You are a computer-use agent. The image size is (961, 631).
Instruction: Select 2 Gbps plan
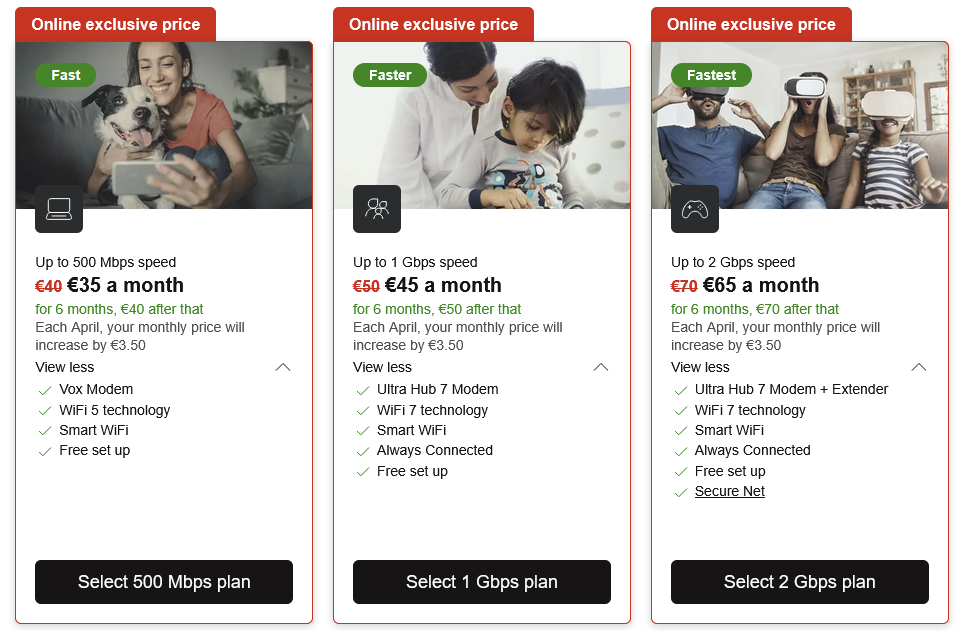tap(800, 581)
